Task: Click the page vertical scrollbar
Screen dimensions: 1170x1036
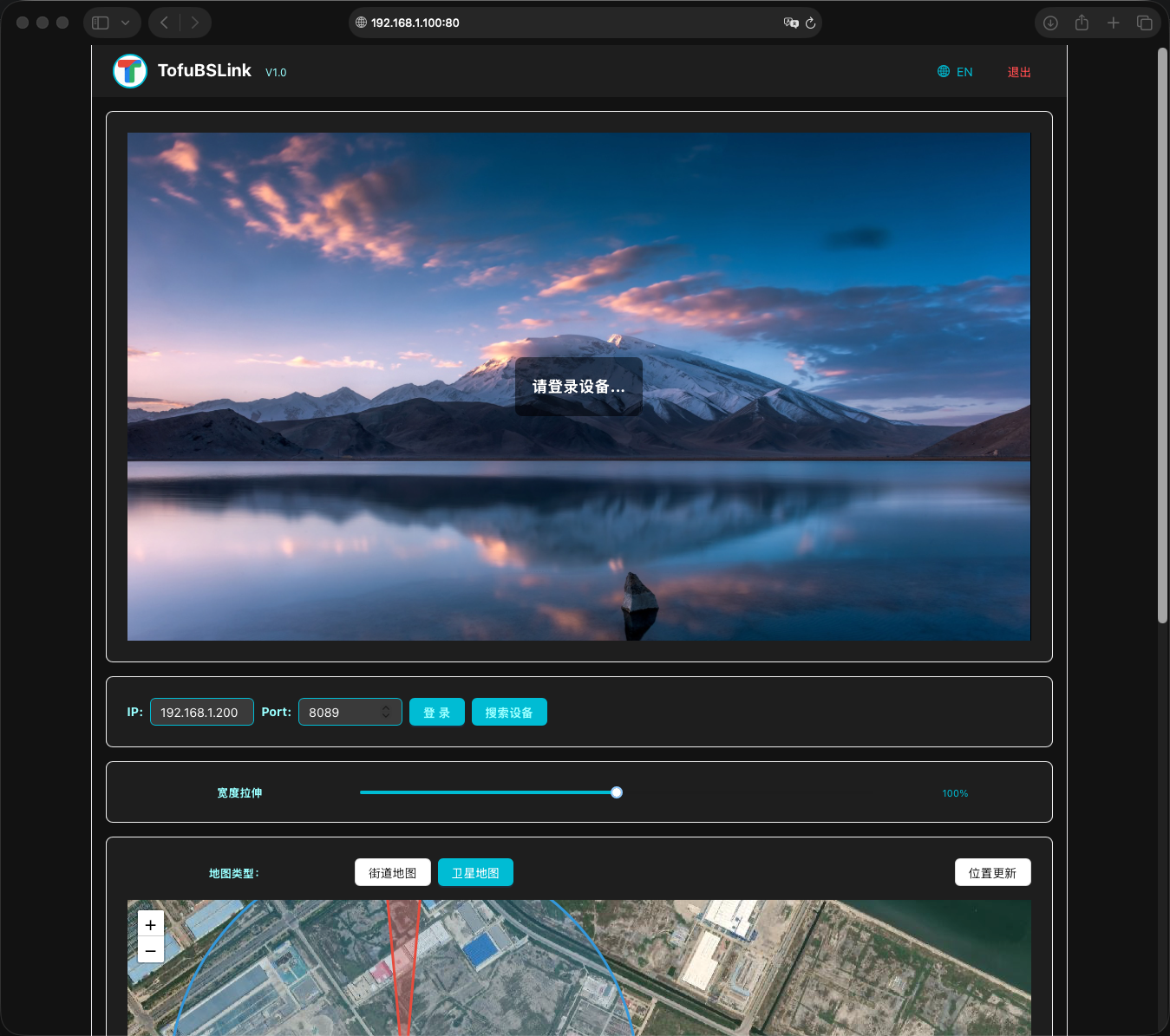Action: [1163, 335]
